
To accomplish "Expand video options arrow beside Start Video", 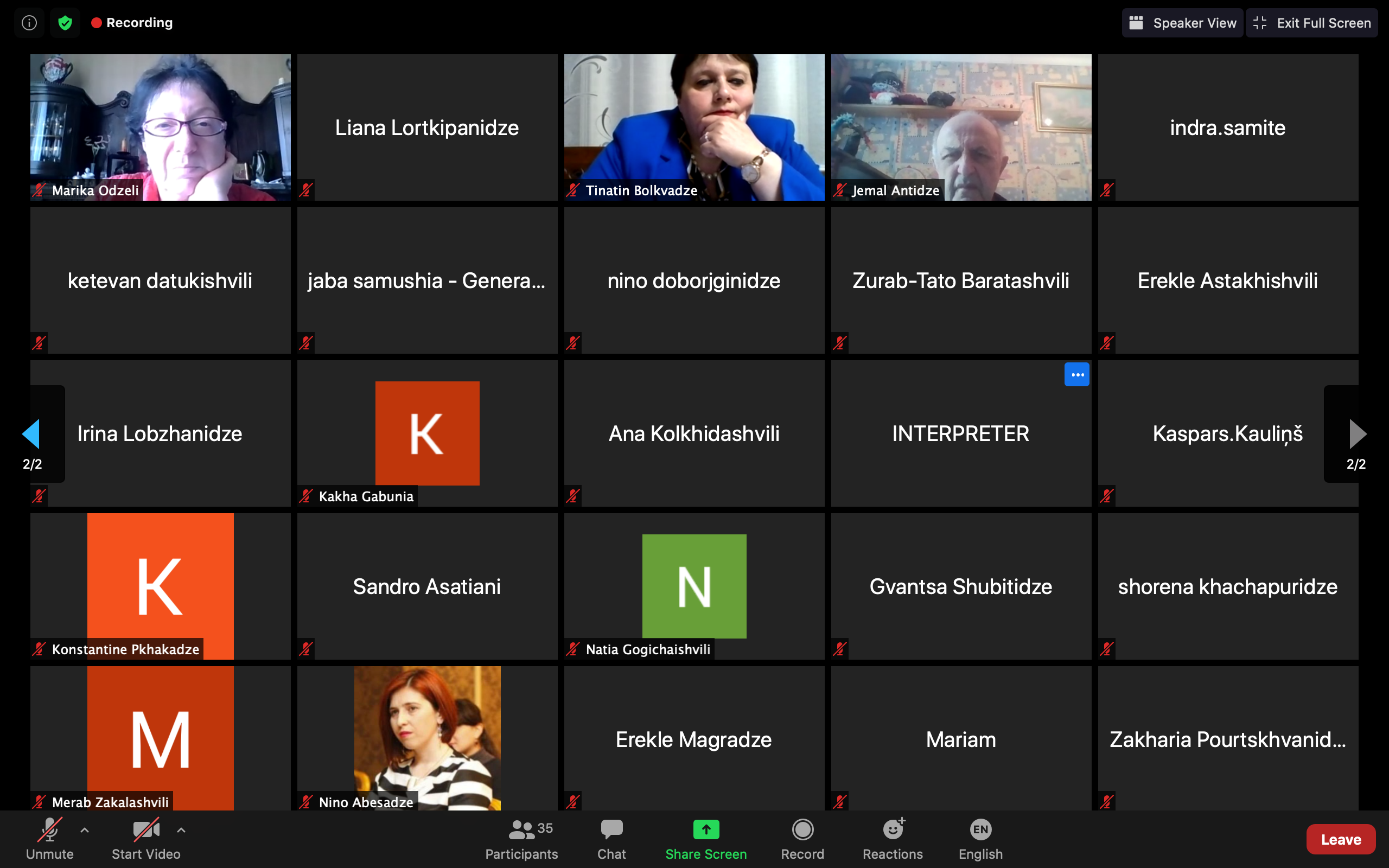I will [181, 829].
